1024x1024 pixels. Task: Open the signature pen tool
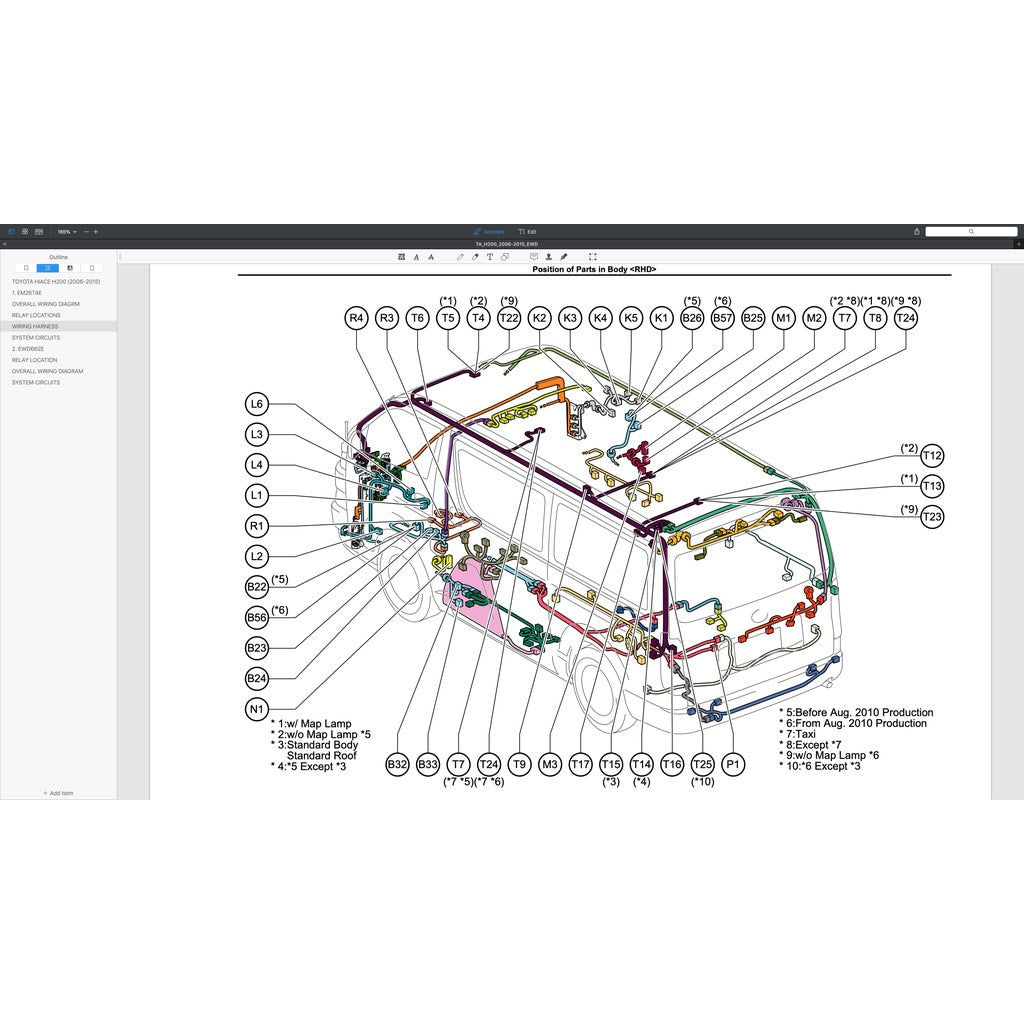tap(564, 257)
